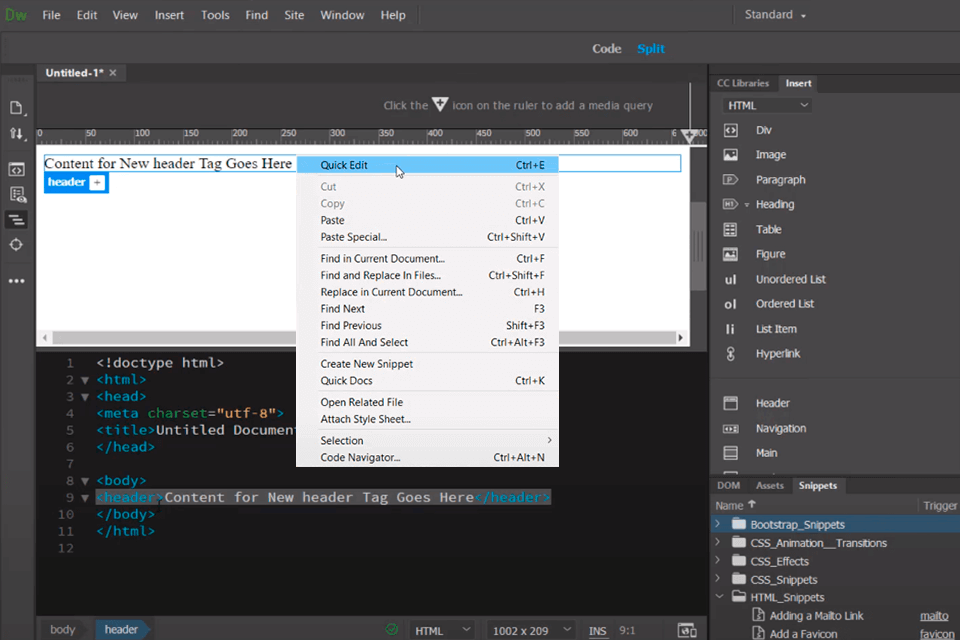Insert a Figure element
This screenshot has width=960, height=640.
(770, 254)
